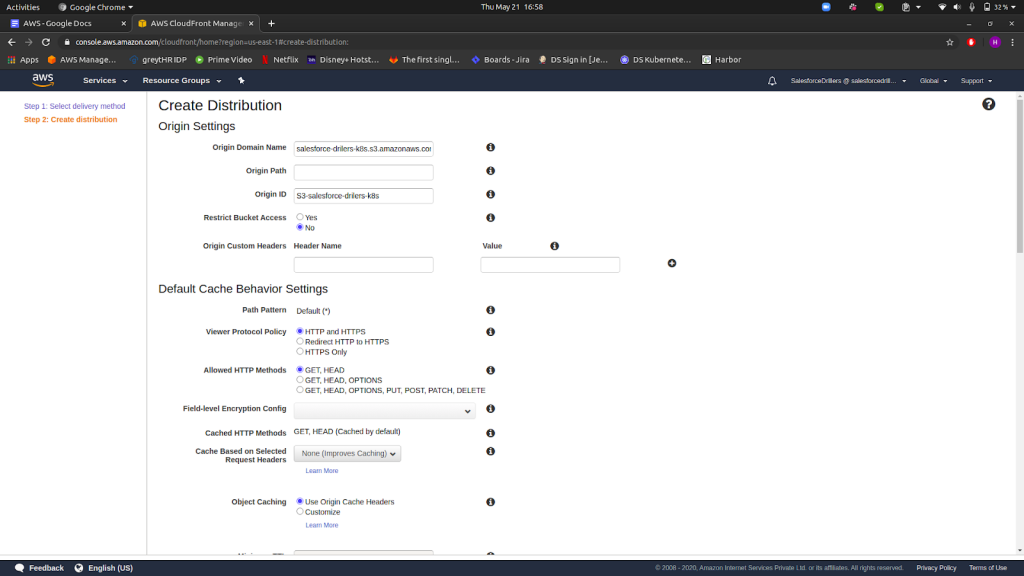This screenshot has height=576, width=1024.
Task: Show info for Origin Path
Action: coord(490,171)
